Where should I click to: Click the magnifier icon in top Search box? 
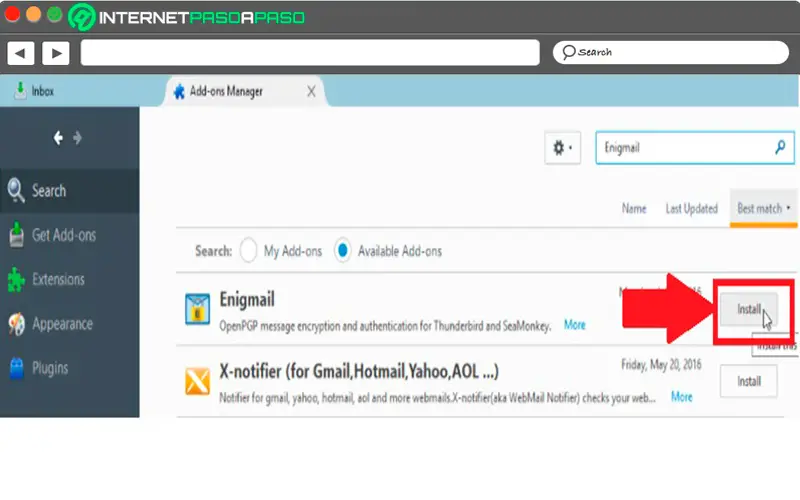(x=568, y=52)
